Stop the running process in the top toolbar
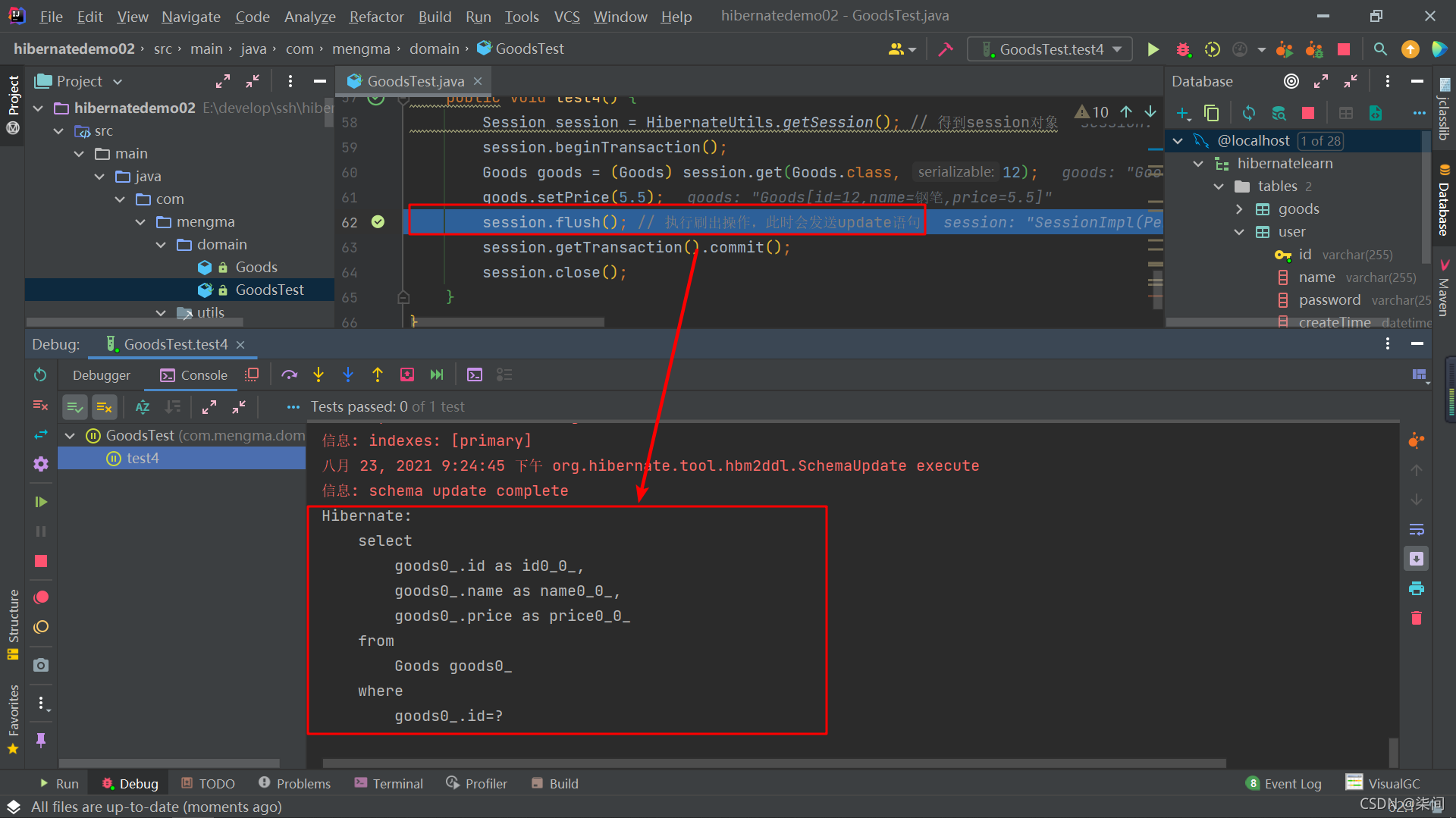 pos(1344,49)
